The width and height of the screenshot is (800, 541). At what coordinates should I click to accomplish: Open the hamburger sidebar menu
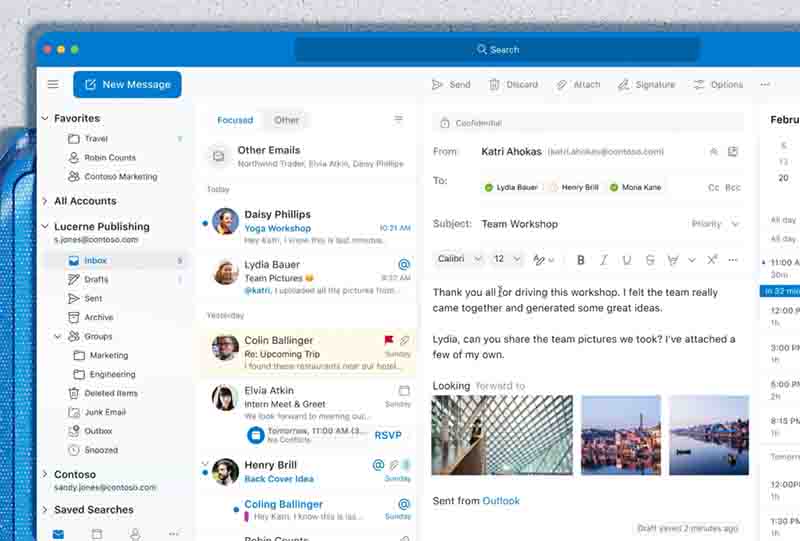(x=53, y=84)
